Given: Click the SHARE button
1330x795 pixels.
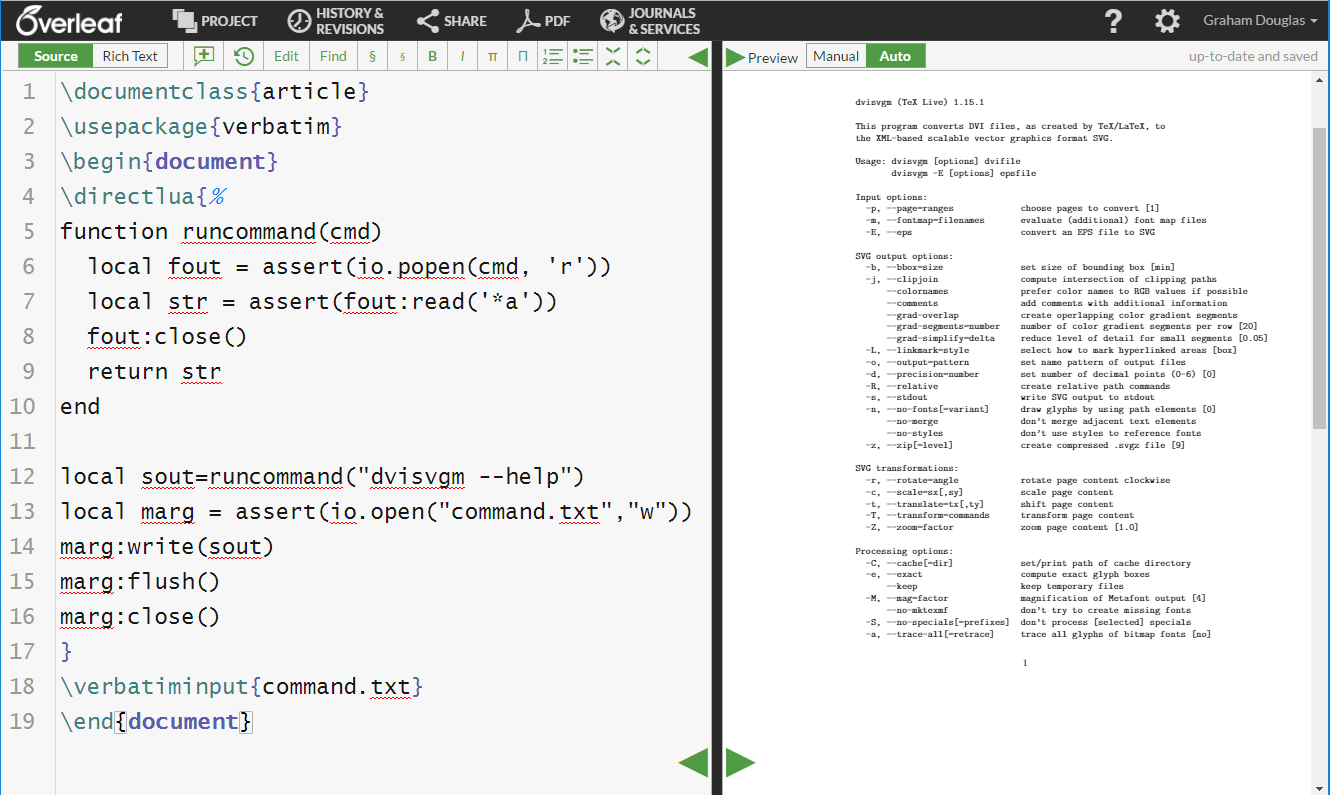Looking at the screenshot, I should point(452,20).
